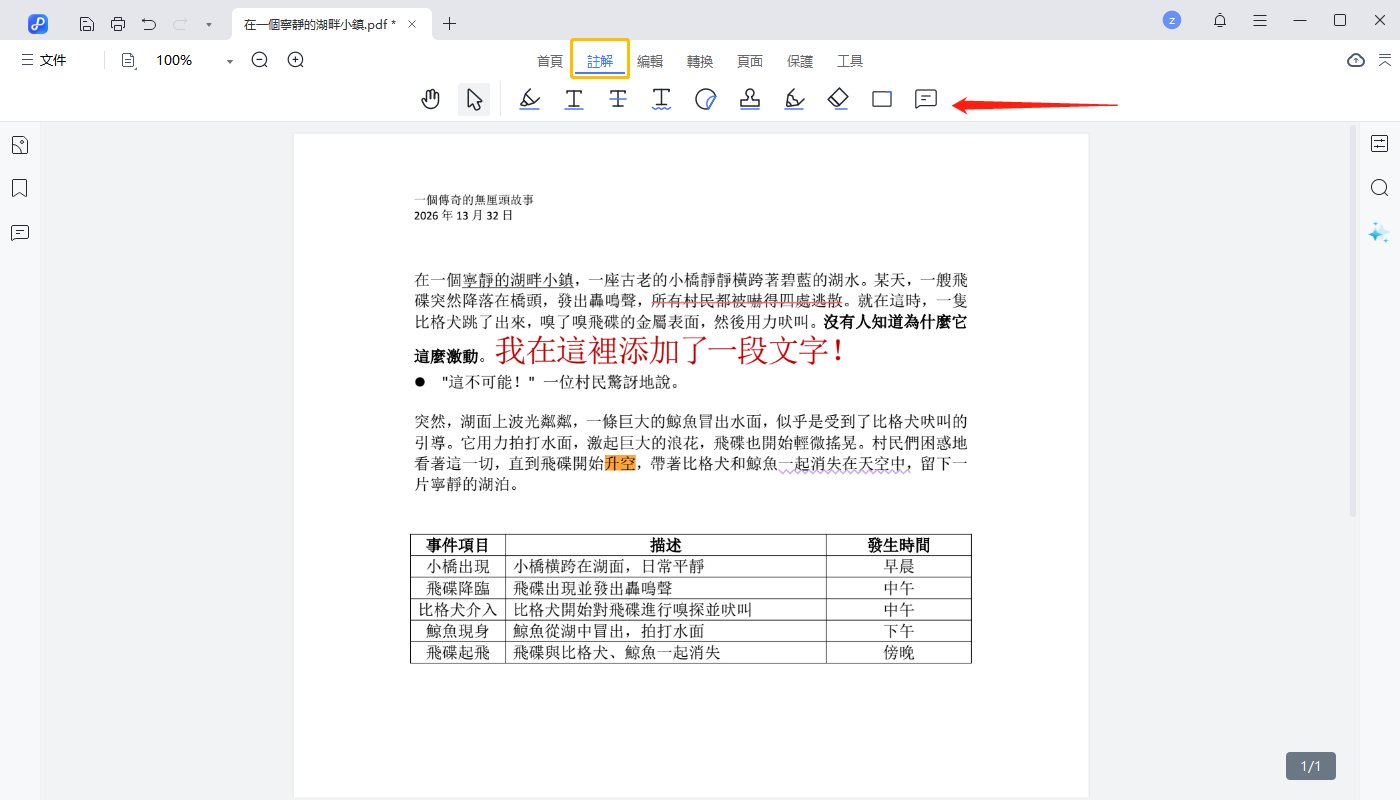Select the Hand tool for panning
Viewport: 1400px width, 800px height.
click(430, 99)
